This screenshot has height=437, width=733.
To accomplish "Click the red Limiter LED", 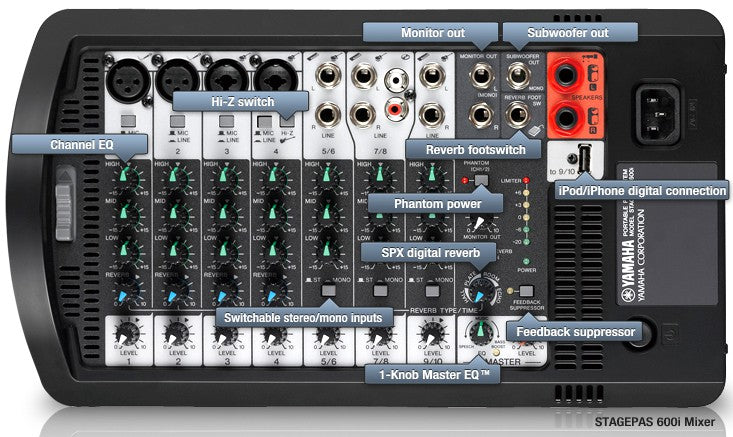I will (x=526, y=180).
